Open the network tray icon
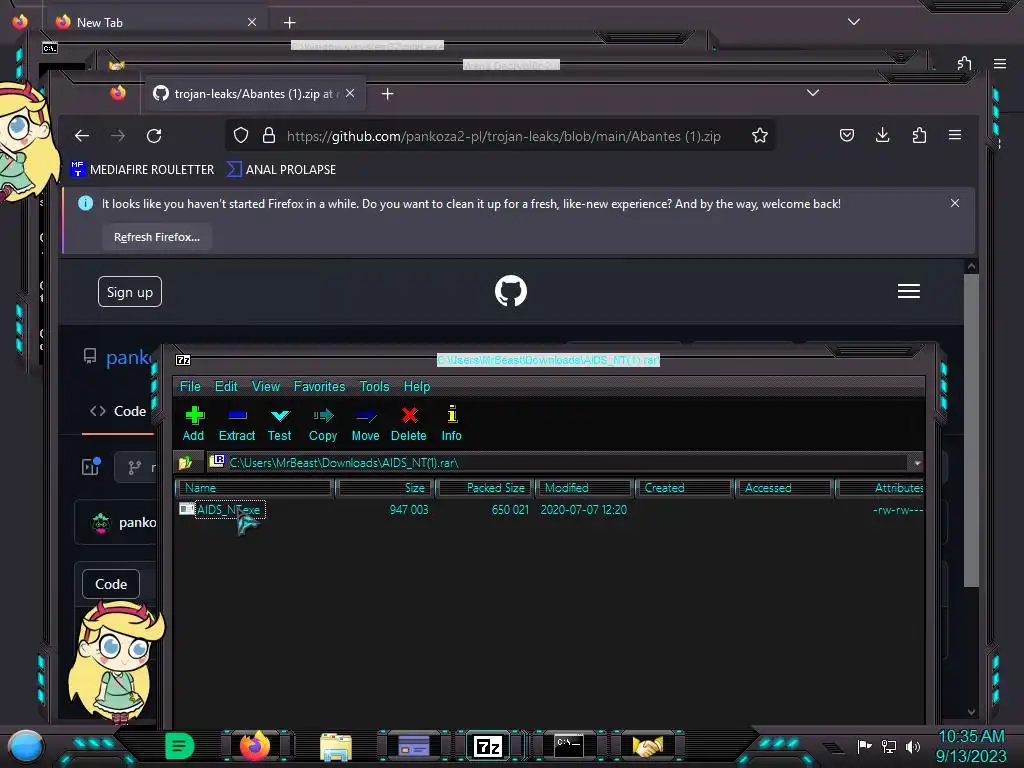The width and height of the screenshot is (1024, 768). (889, 746)
